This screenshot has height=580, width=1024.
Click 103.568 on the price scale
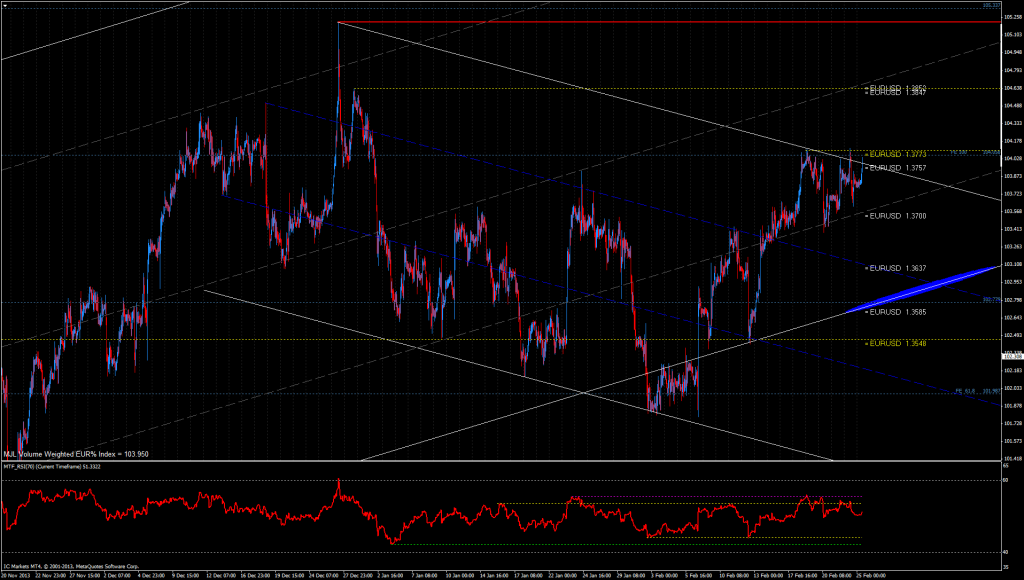(x=1013, y=211)
